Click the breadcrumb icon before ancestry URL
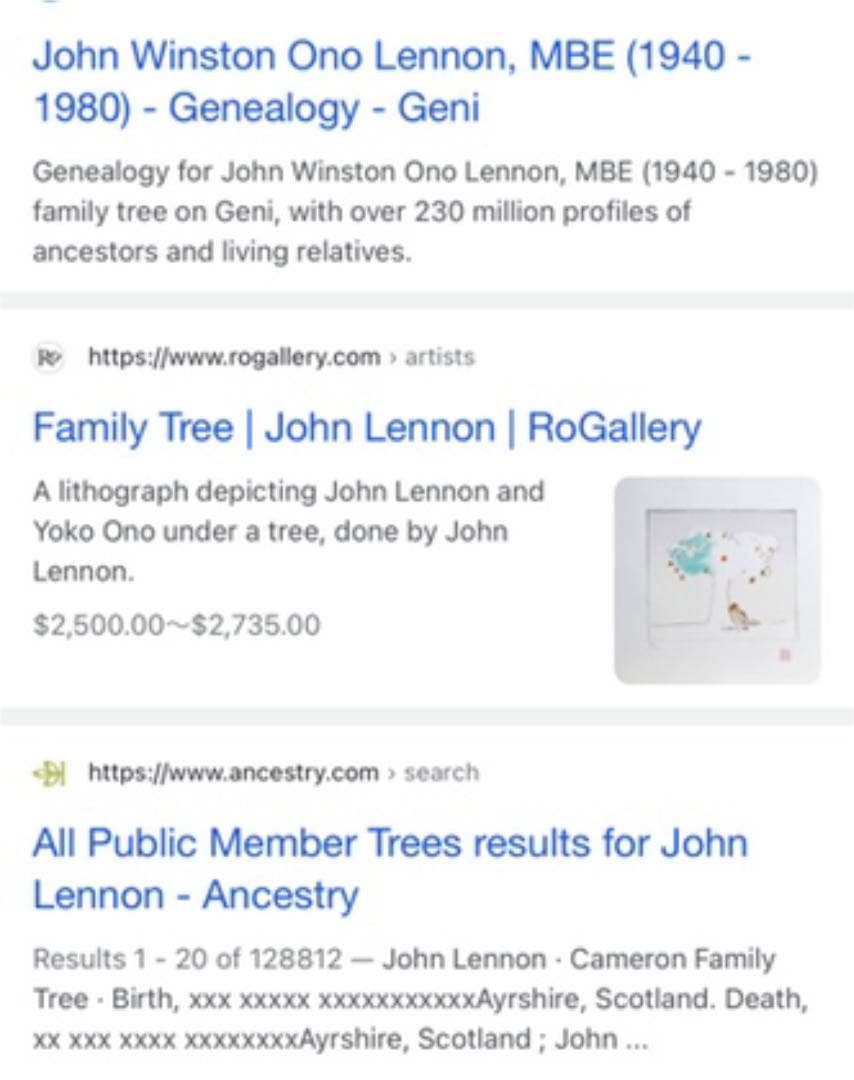This screenshot has height=1080, width=854. pyautogui.click(x=46, y=771)
